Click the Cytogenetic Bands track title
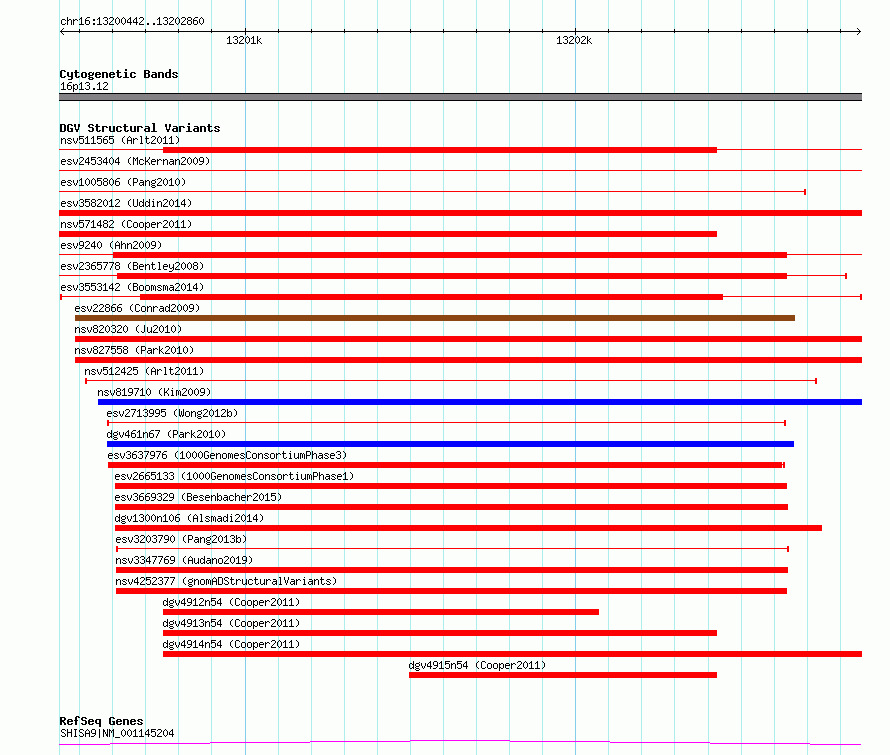This screenshot has width=890, height=755. (119, 74)
